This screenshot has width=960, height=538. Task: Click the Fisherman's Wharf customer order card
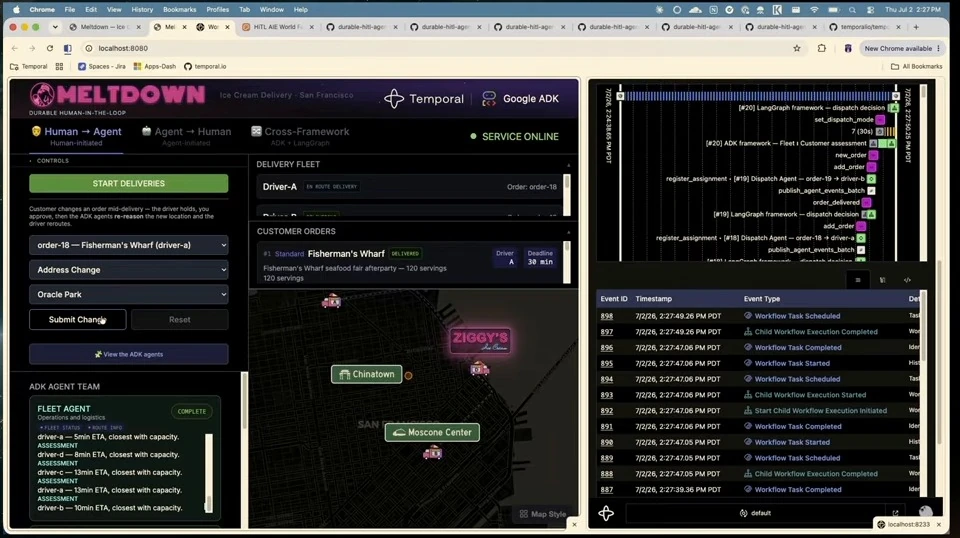[x=410, y=264]
